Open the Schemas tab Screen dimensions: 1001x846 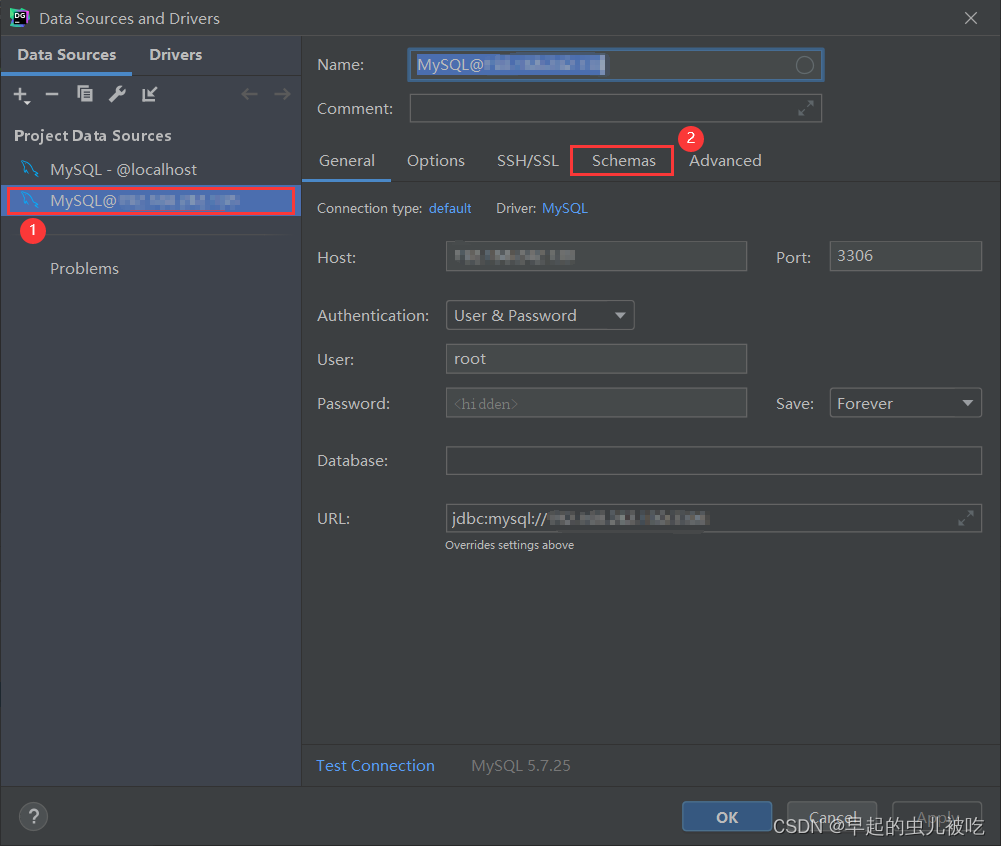tap(623, 160)
